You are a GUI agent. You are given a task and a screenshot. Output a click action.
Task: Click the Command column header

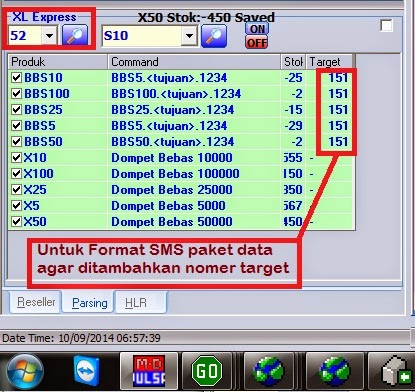(x=194, y=62)
